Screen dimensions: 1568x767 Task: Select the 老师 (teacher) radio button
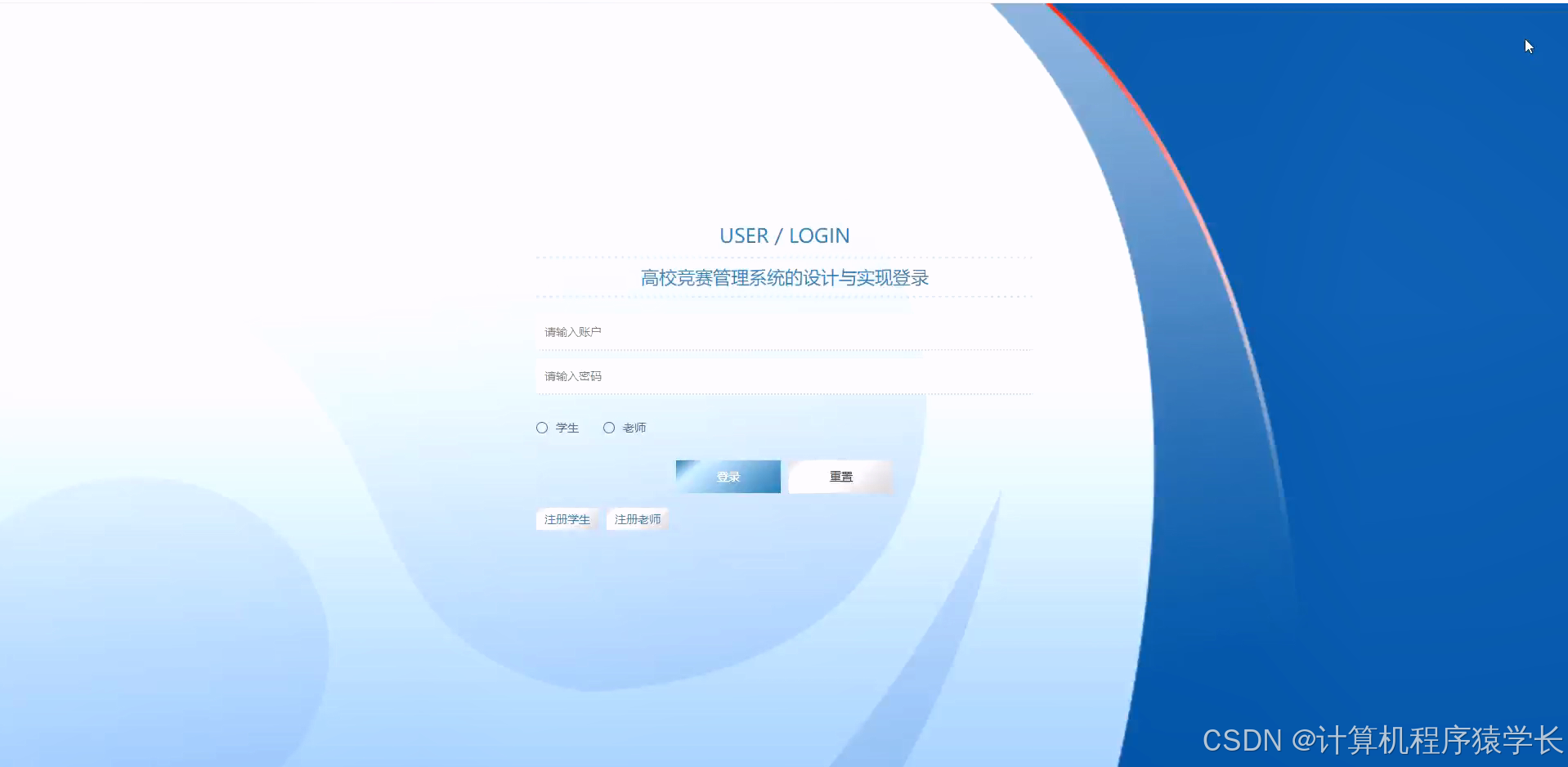609,427
